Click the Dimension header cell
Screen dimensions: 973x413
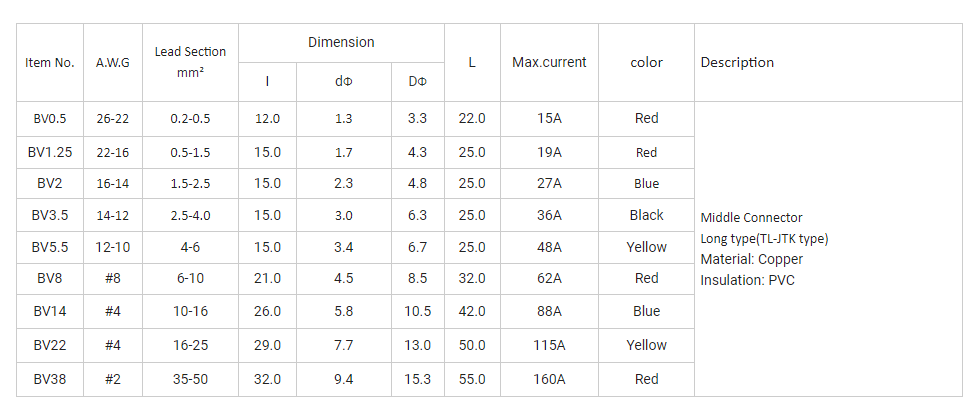(x=341, y=42)
